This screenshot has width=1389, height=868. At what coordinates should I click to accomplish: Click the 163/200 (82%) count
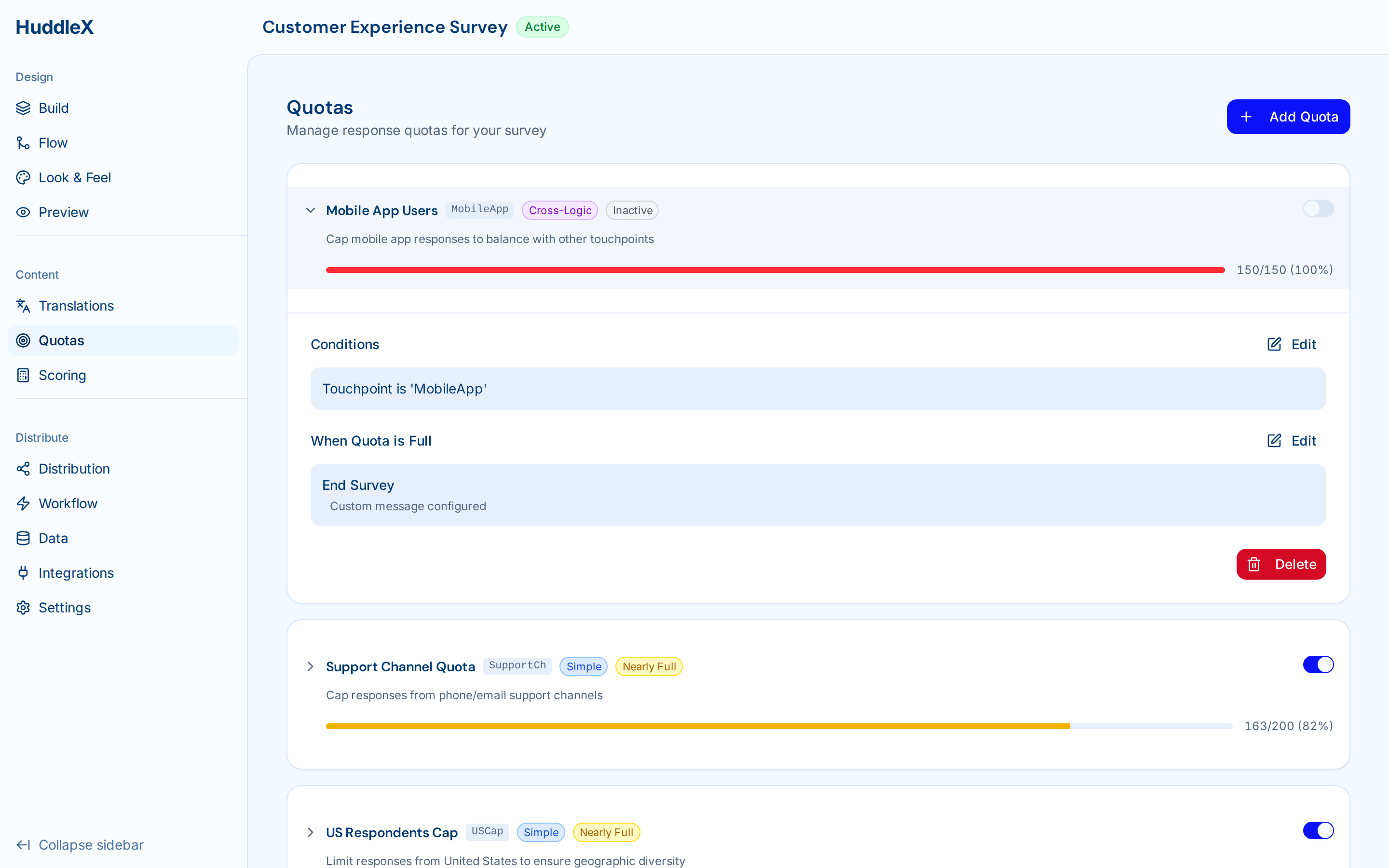coord(1289,726)
